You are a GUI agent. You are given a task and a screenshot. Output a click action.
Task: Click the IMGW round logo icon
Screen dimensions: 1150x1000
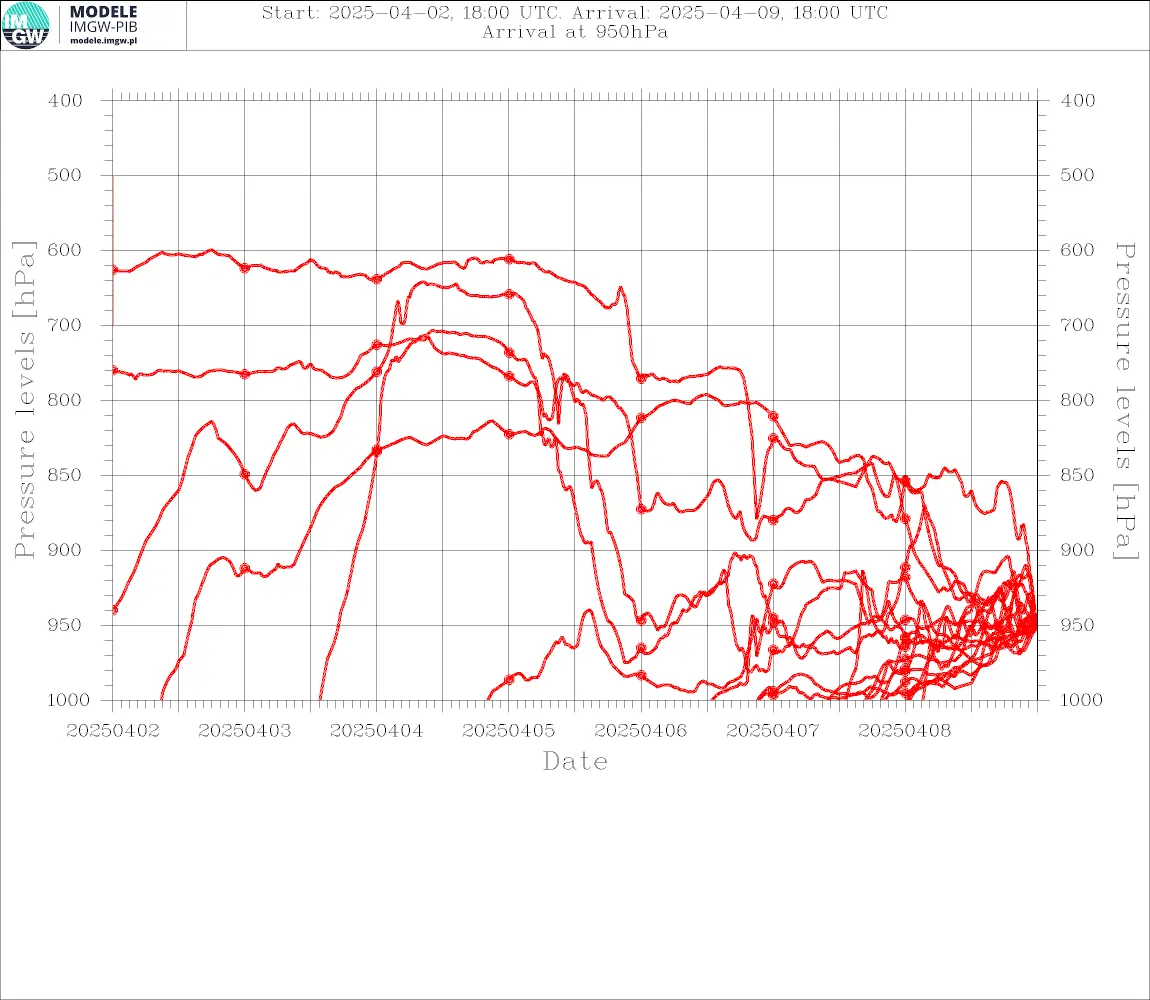[x=26, y=26]
